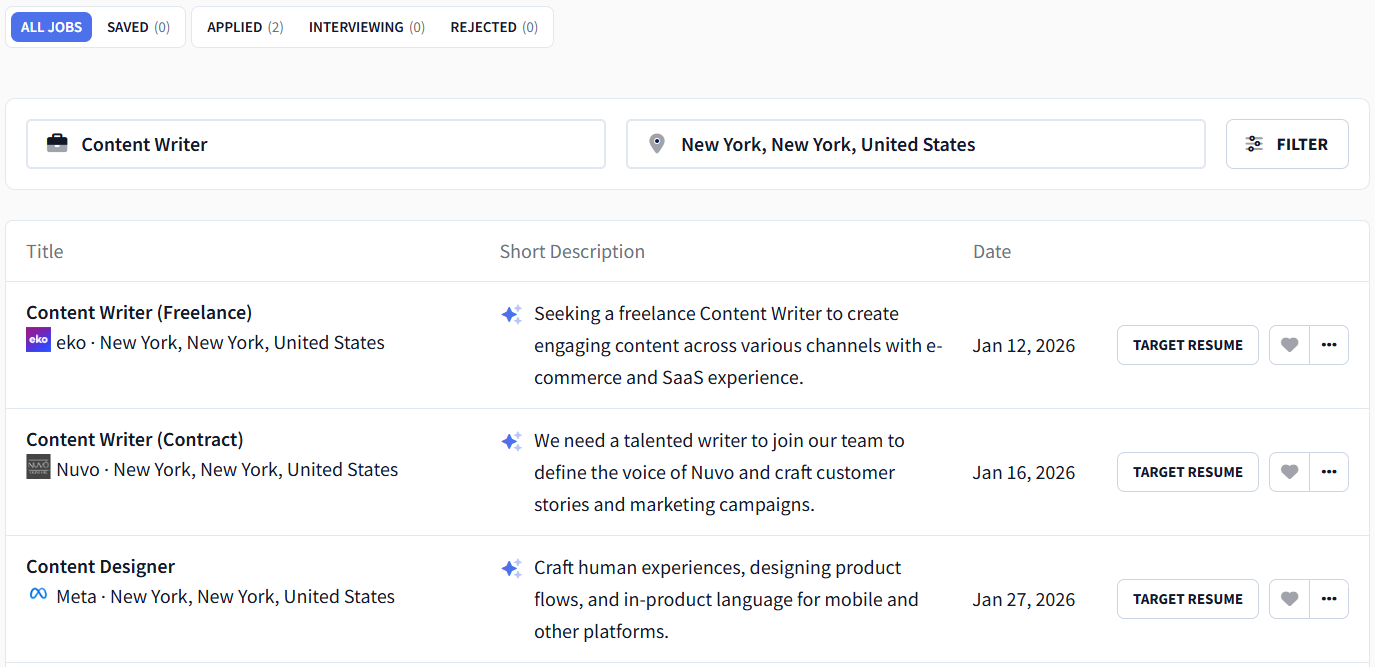The image size is (1375, 667).
Task: Target resume for the Meta Content Designer job
Action: point(1188,599)
